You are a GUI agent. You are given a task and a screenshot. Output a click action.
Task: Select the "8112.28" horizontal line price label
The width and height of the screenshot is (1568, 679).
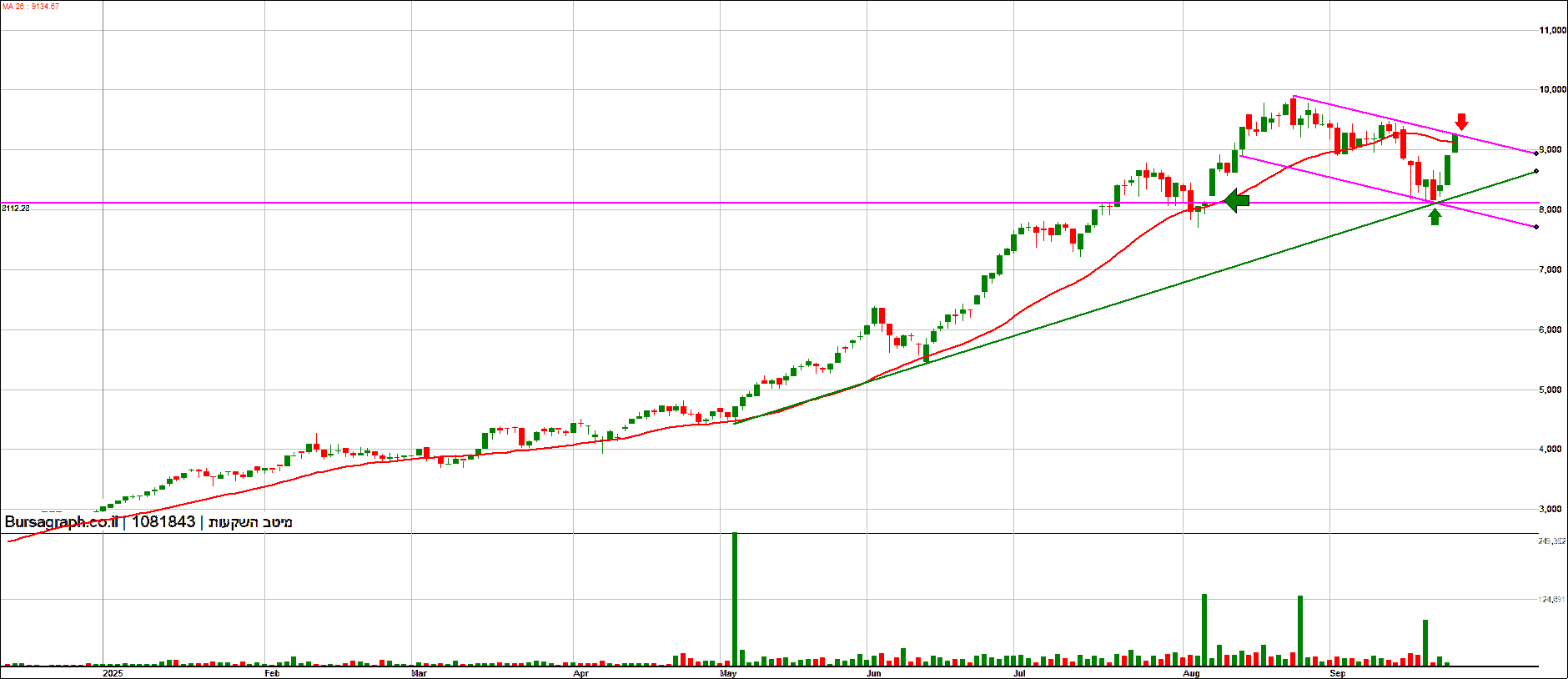pos(16,209)
